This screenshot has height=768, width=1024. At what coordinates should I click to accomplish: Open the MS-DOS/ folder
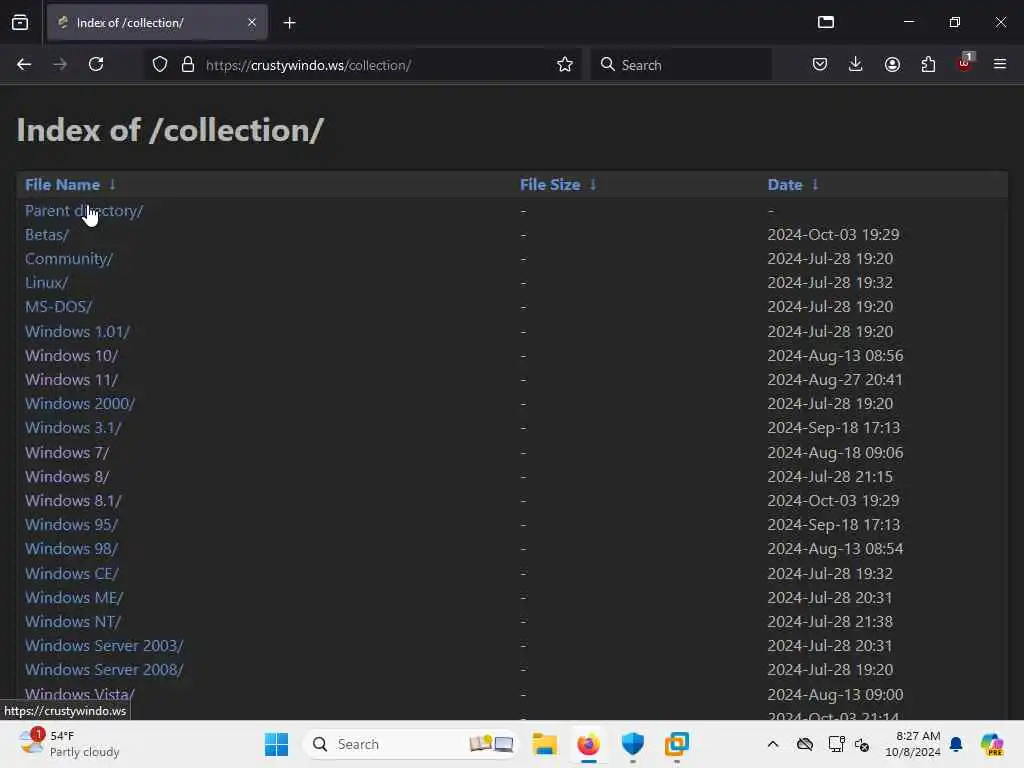(58, 306)
